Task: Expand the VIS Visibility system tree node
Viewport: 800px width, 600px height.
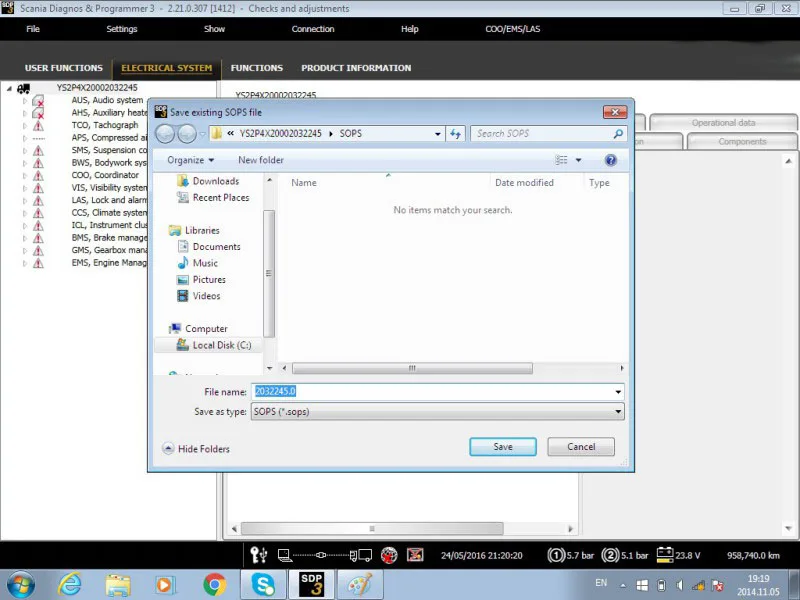Action: [x=24, y=188]
